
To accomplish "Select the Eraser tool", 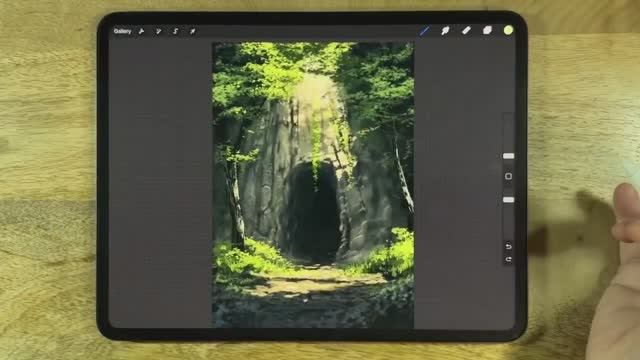I will click(x=466, y=30).
